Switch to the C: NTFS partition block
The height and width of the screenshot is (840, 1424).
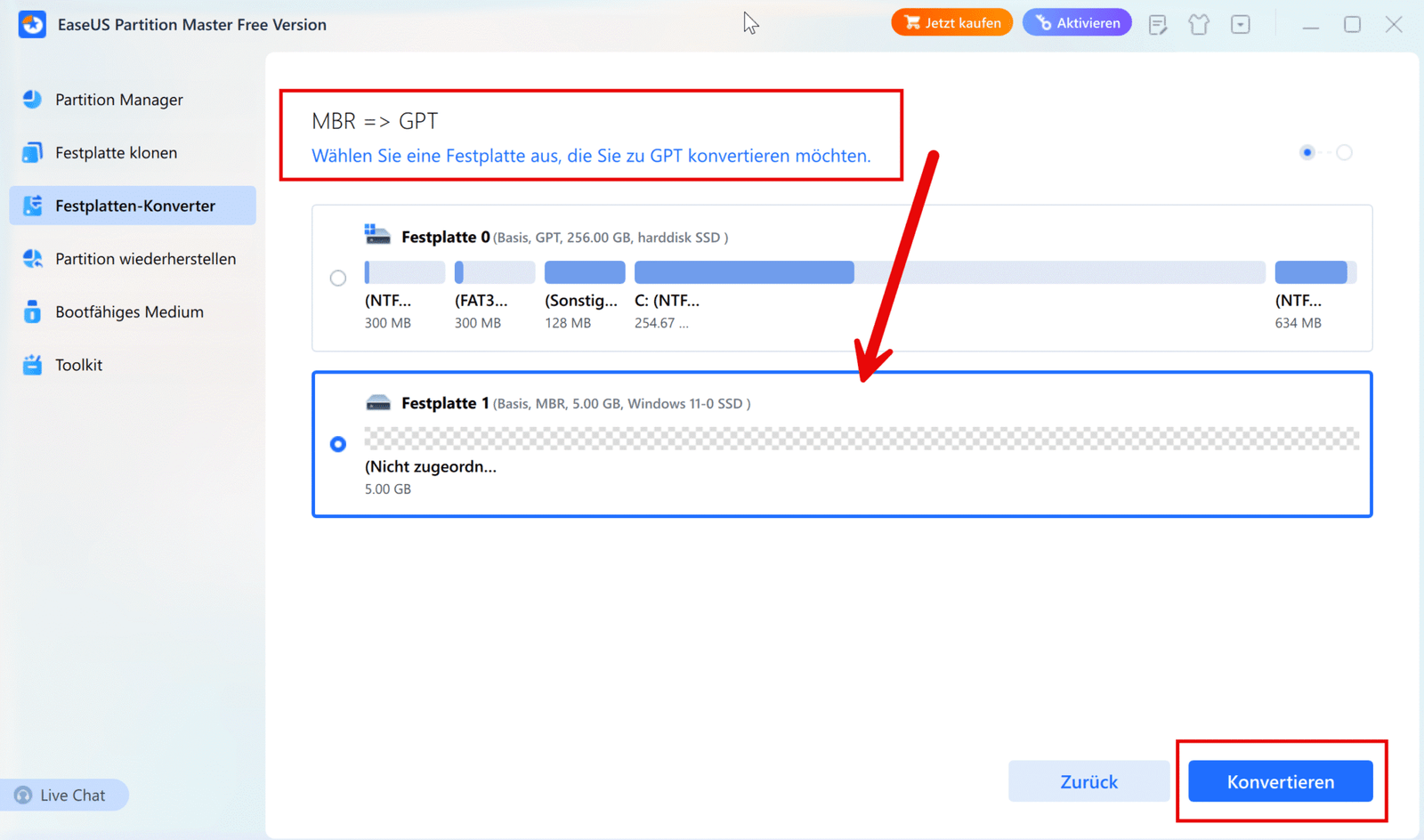point(744,271)
